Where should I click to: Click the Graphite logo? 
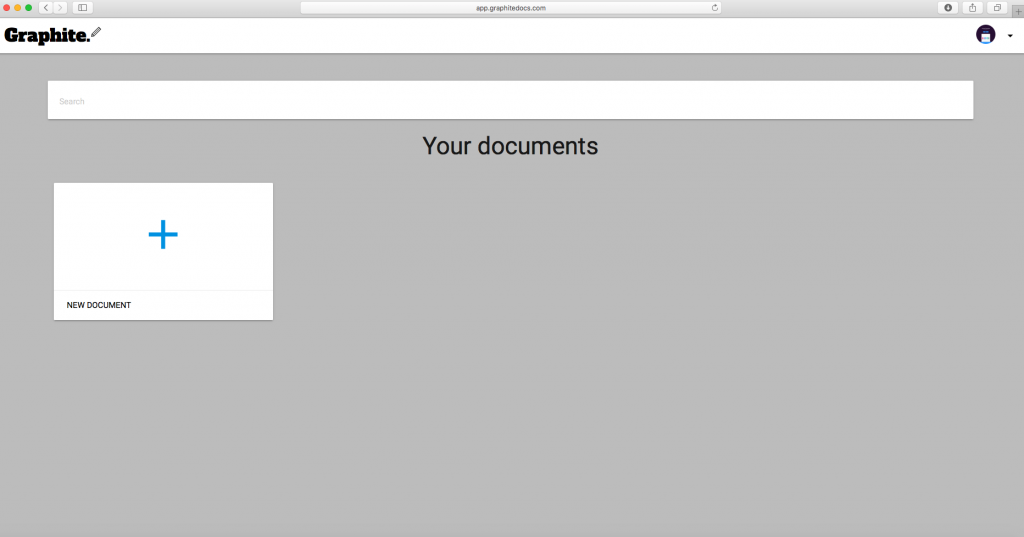52,35
